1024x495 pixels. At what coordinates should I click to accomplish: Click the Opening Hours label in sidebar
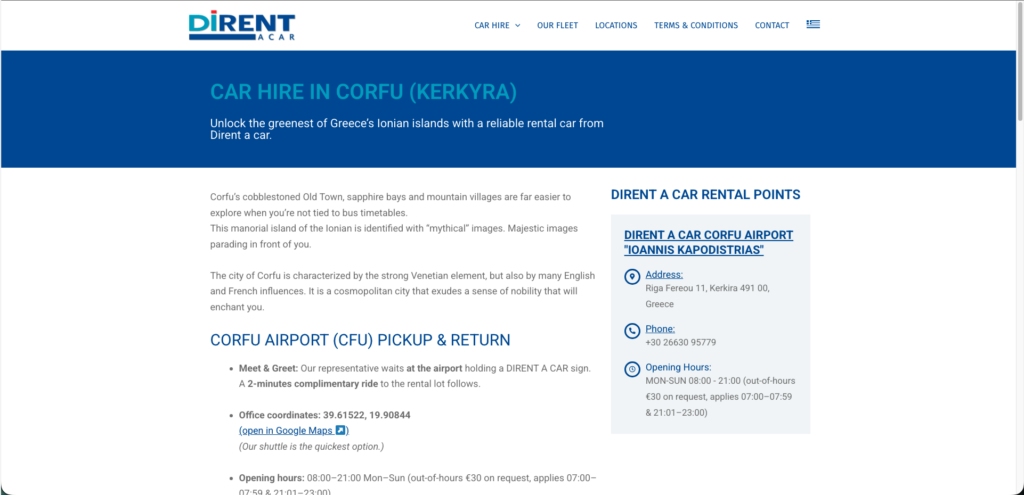click(679, 367)
